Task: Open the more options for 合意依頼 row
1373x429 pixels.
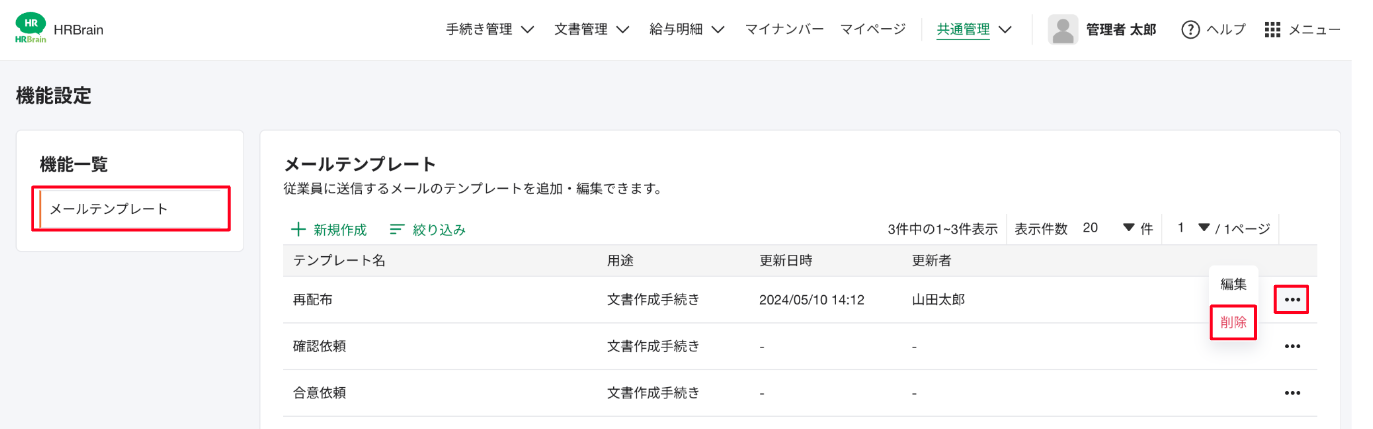Action: [x=1292, y=393]
